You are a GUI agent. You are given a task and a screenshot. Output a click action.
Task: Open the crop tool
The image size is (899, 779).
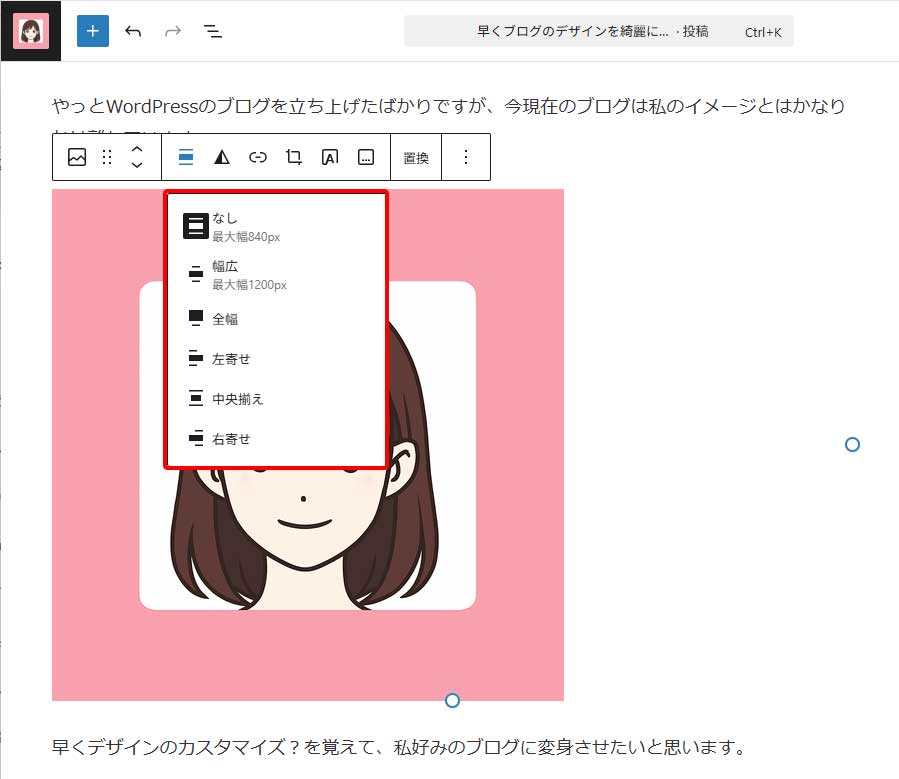click(x=294, y=157)
